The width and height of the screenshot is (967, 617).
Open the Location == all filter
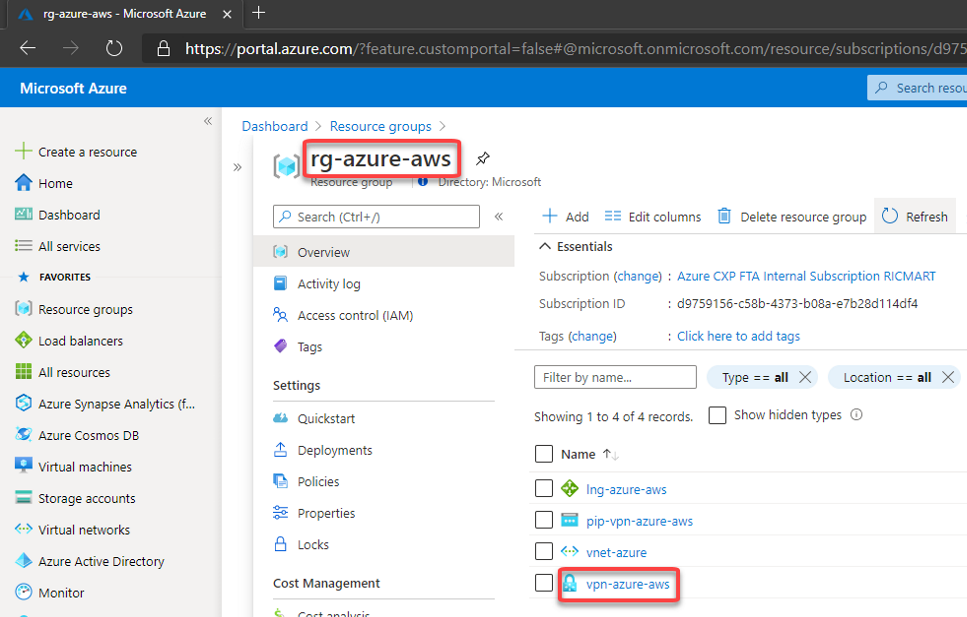coord(887,377)
